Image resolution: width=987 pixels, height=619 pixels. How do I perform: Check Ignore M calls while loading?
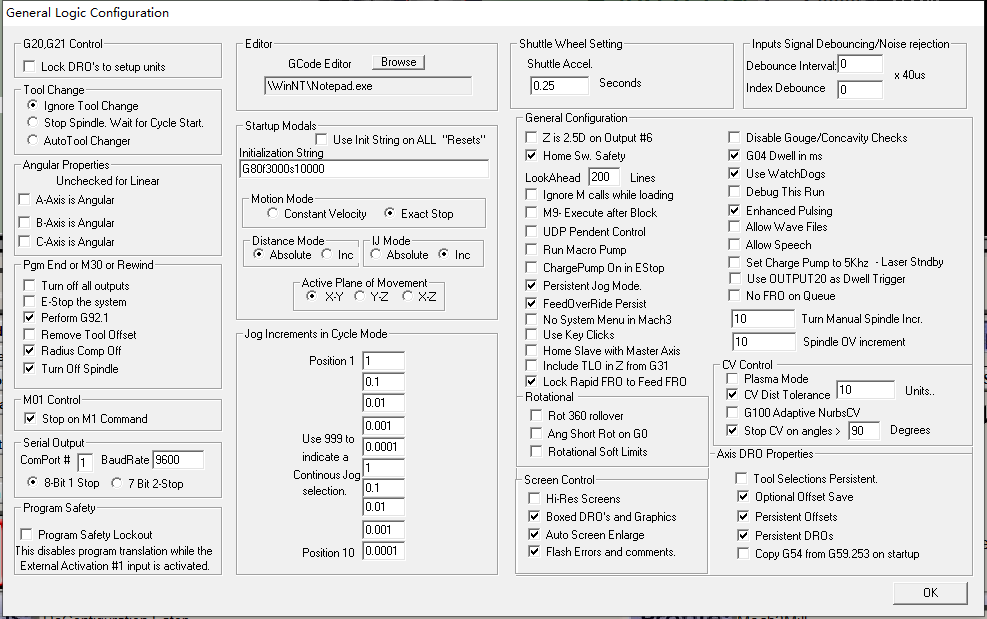pyautogui.click(x=531, y=195)
